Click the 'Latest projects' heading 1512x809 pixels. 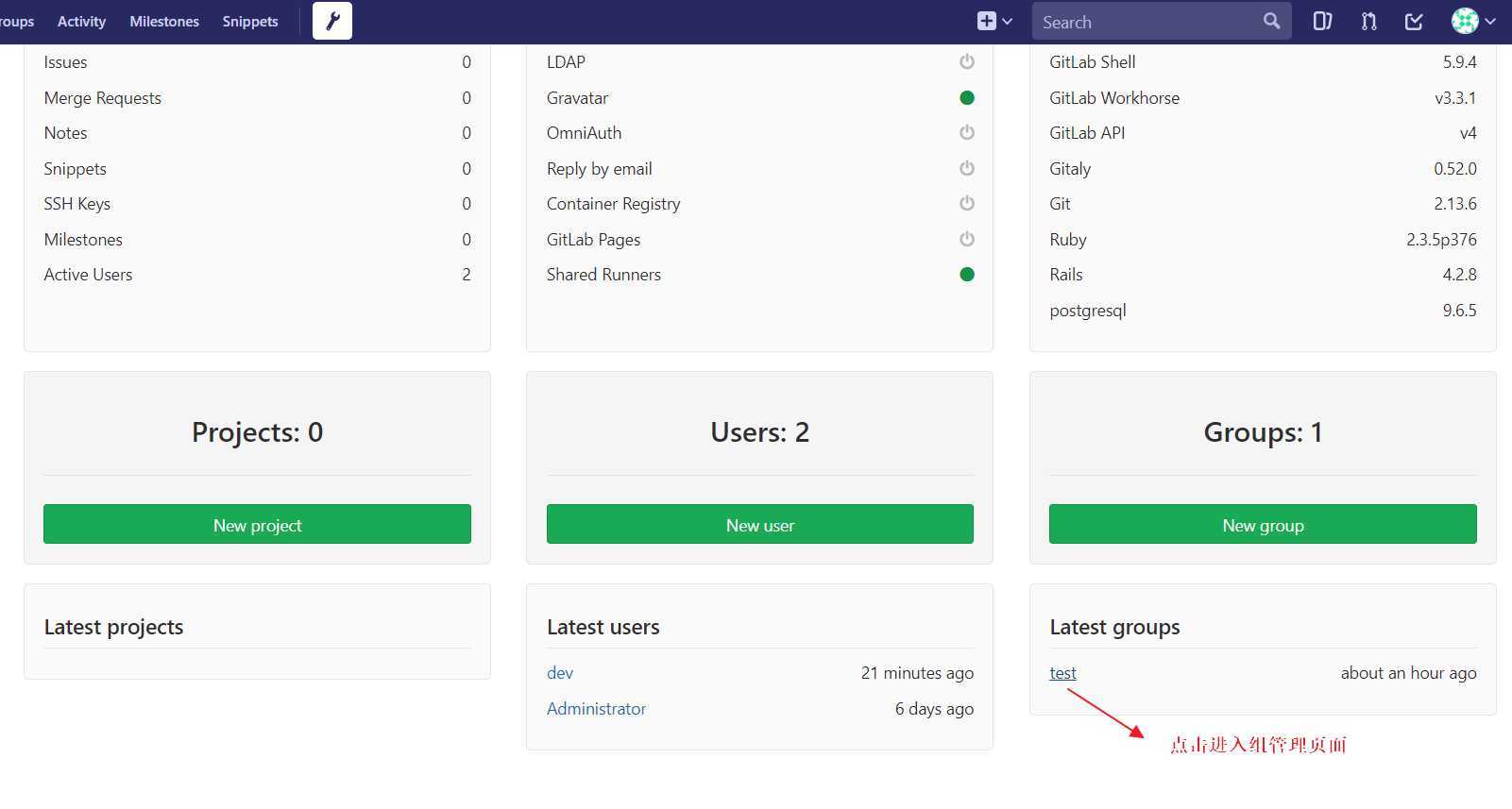coord(113,627)
